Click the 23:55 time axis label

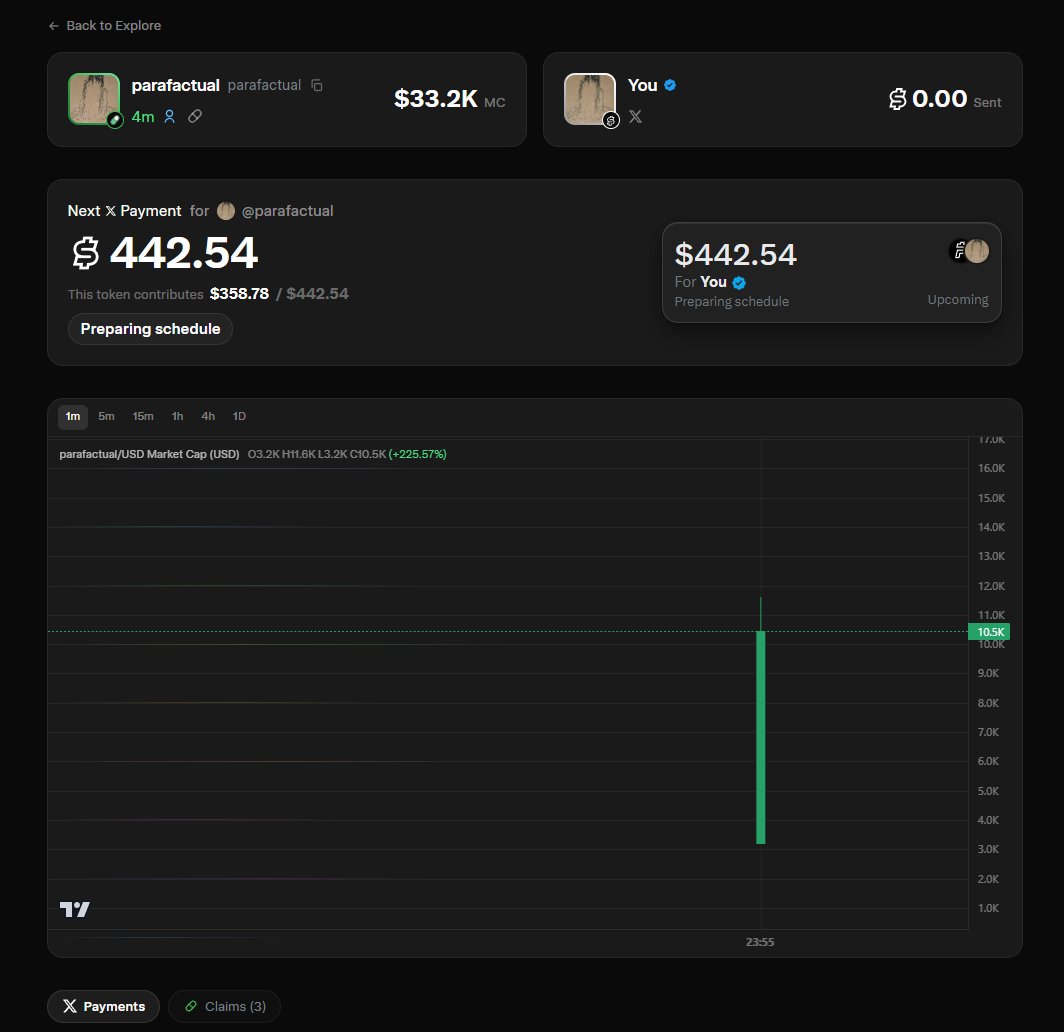(760, 942)
